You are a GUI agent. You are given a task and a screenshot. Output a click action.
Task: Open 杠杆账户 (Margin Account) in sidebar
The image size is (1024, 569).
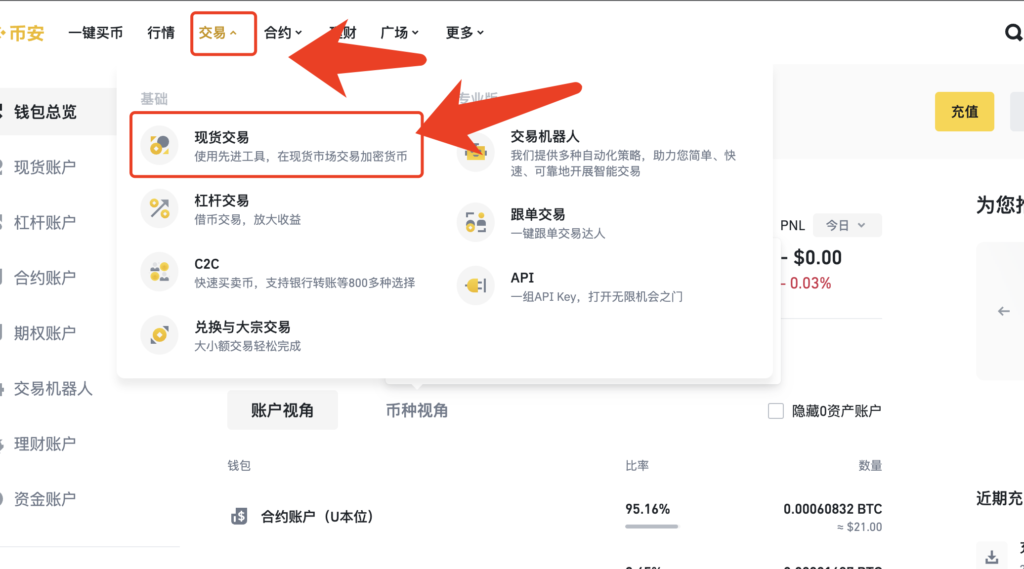pos(45,222)
